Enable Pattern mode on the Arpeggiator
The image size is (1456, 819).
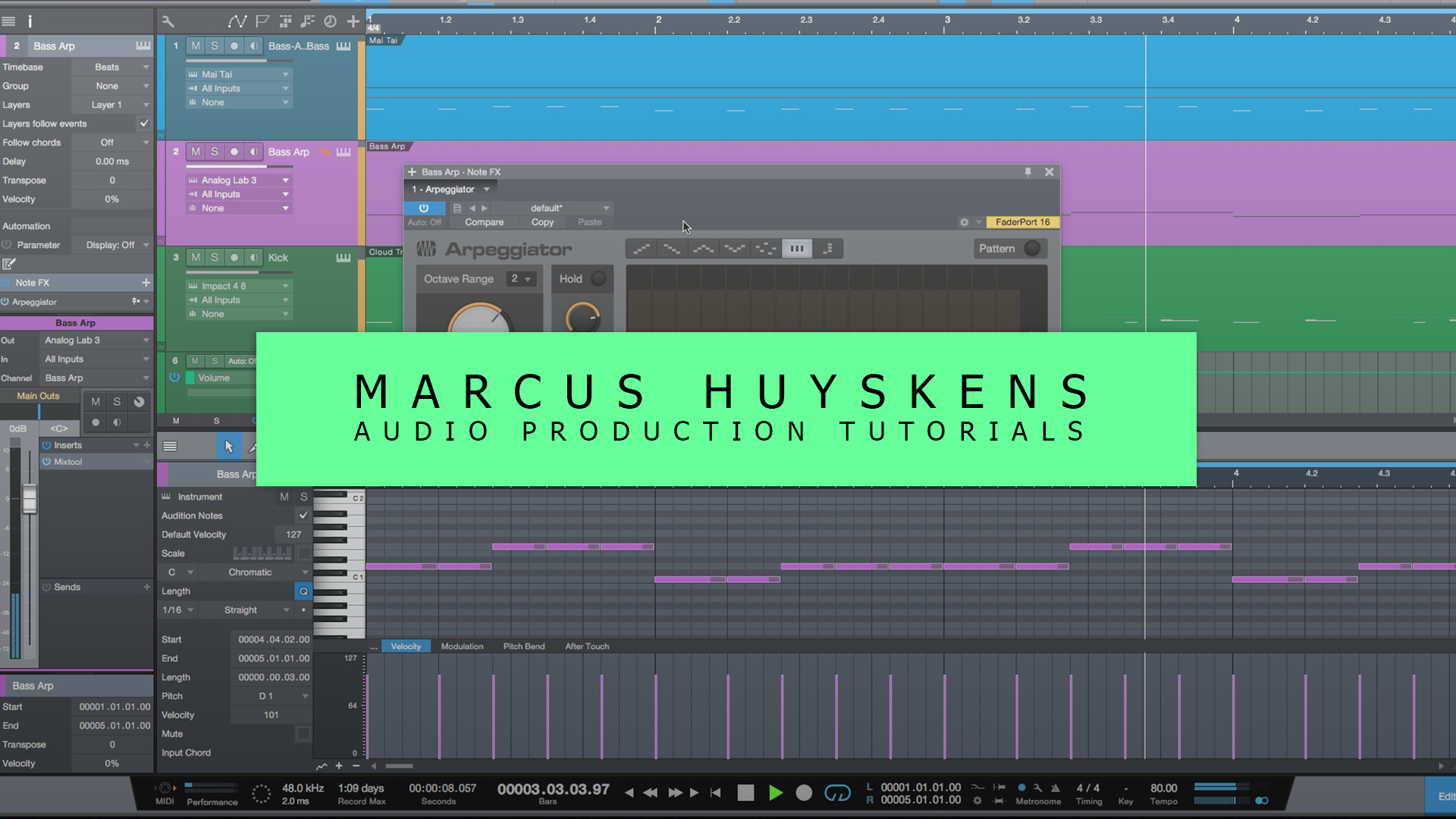click(1032, 249)
